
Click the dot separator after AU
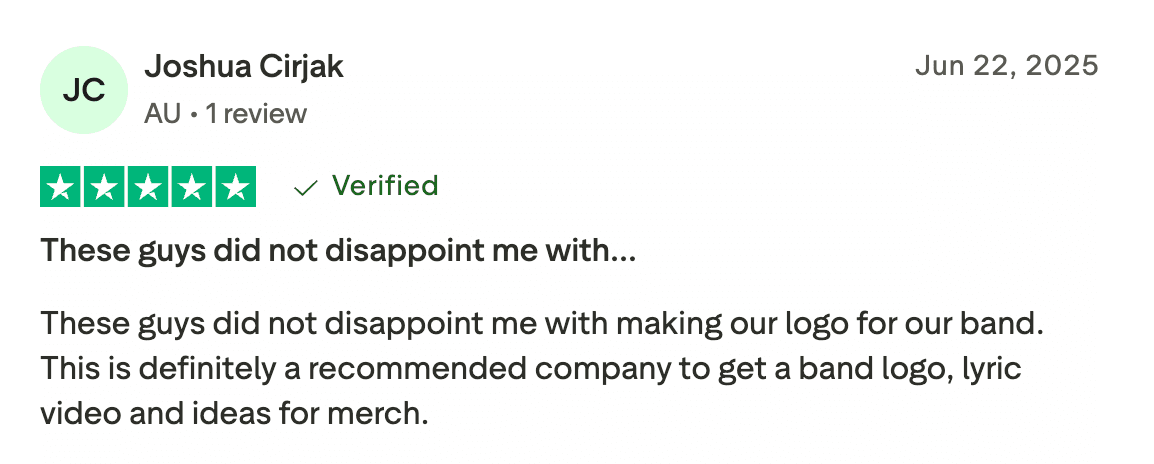point(193,115)
